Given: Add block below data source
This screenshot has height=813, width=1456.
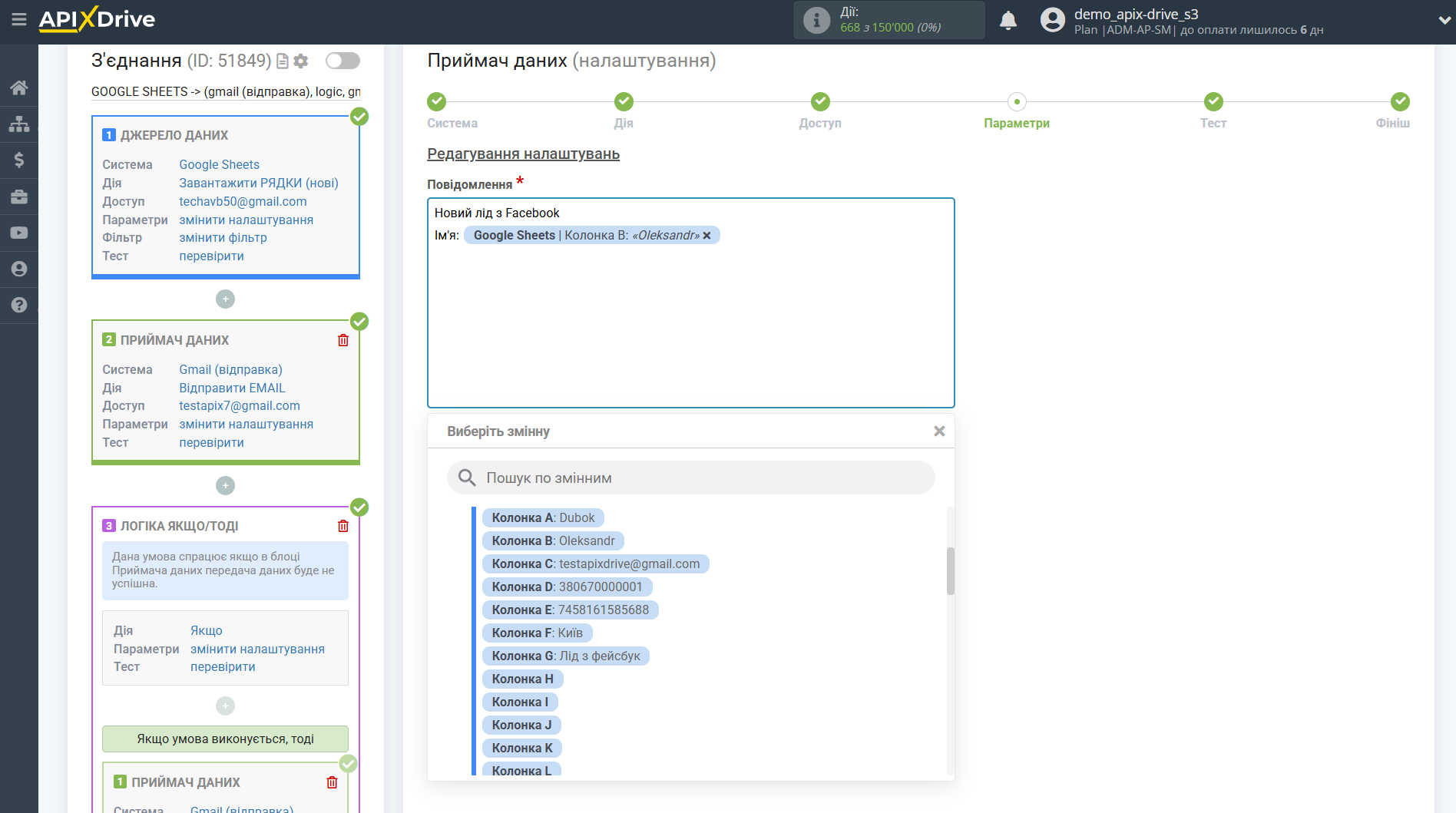Looking at the screenshot, I should pos(225,299).
